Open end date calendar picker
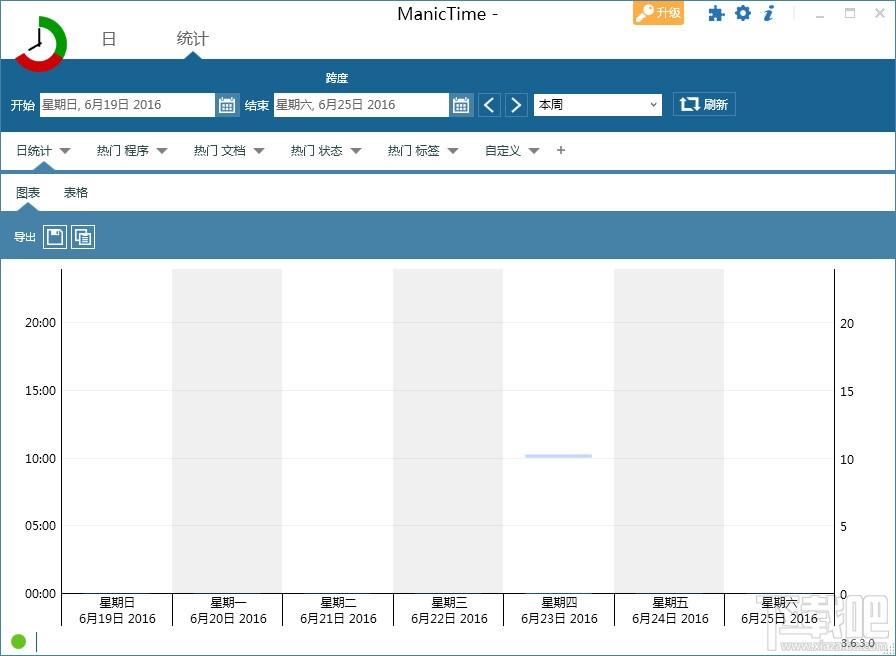 (461, 105)
